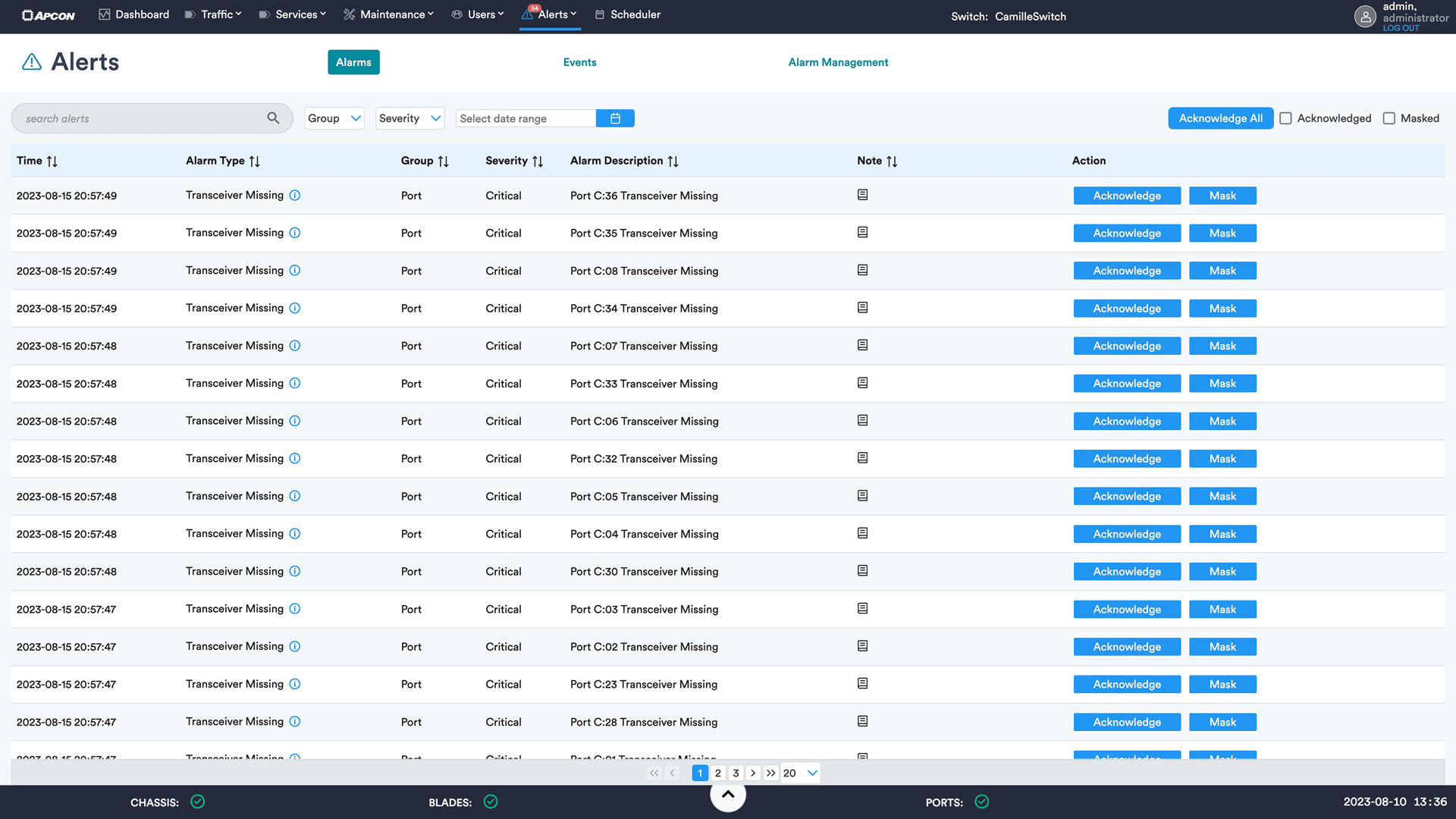Open the Severity filter dropdown
Screen dimensions: 1456x819
click(x=409, y=118)
